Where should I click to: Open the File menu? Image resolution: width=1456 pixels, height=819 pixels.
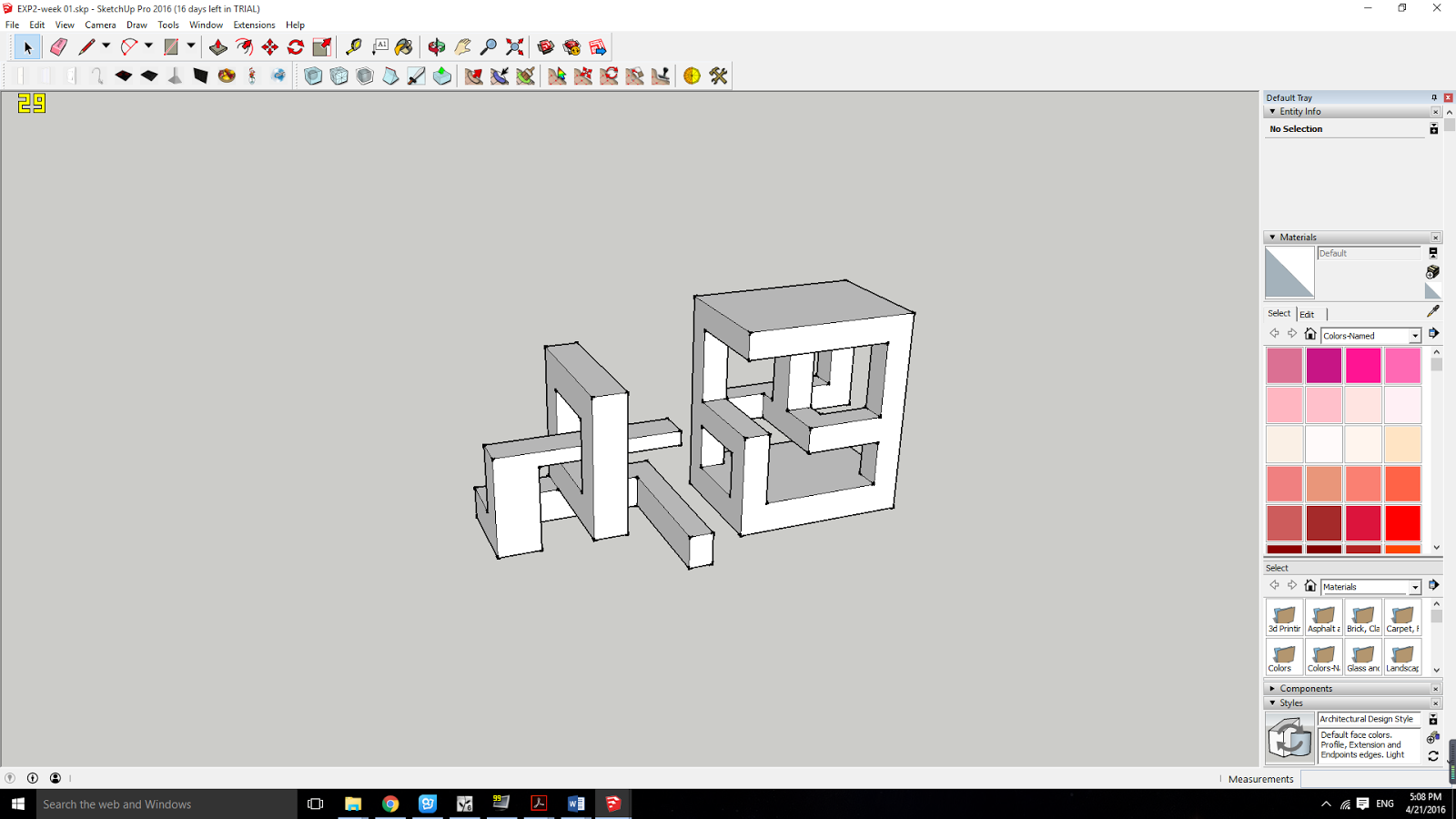point(13,25)
